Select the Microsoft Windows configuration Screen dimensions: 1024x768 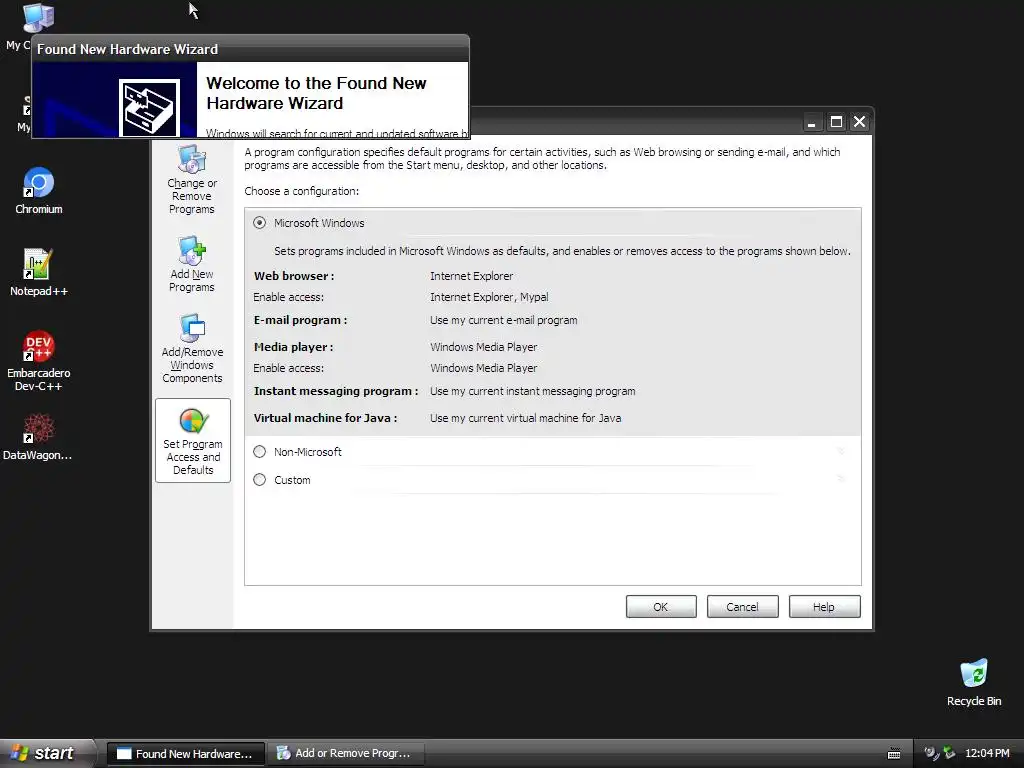pos(260,223)
